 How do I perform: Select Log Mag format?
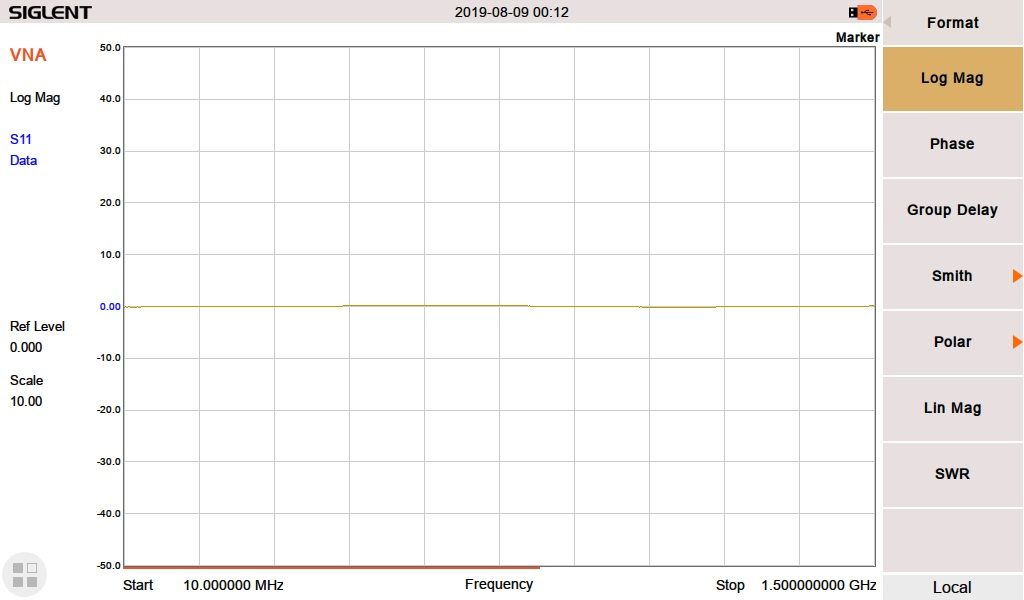click(952, 78)
